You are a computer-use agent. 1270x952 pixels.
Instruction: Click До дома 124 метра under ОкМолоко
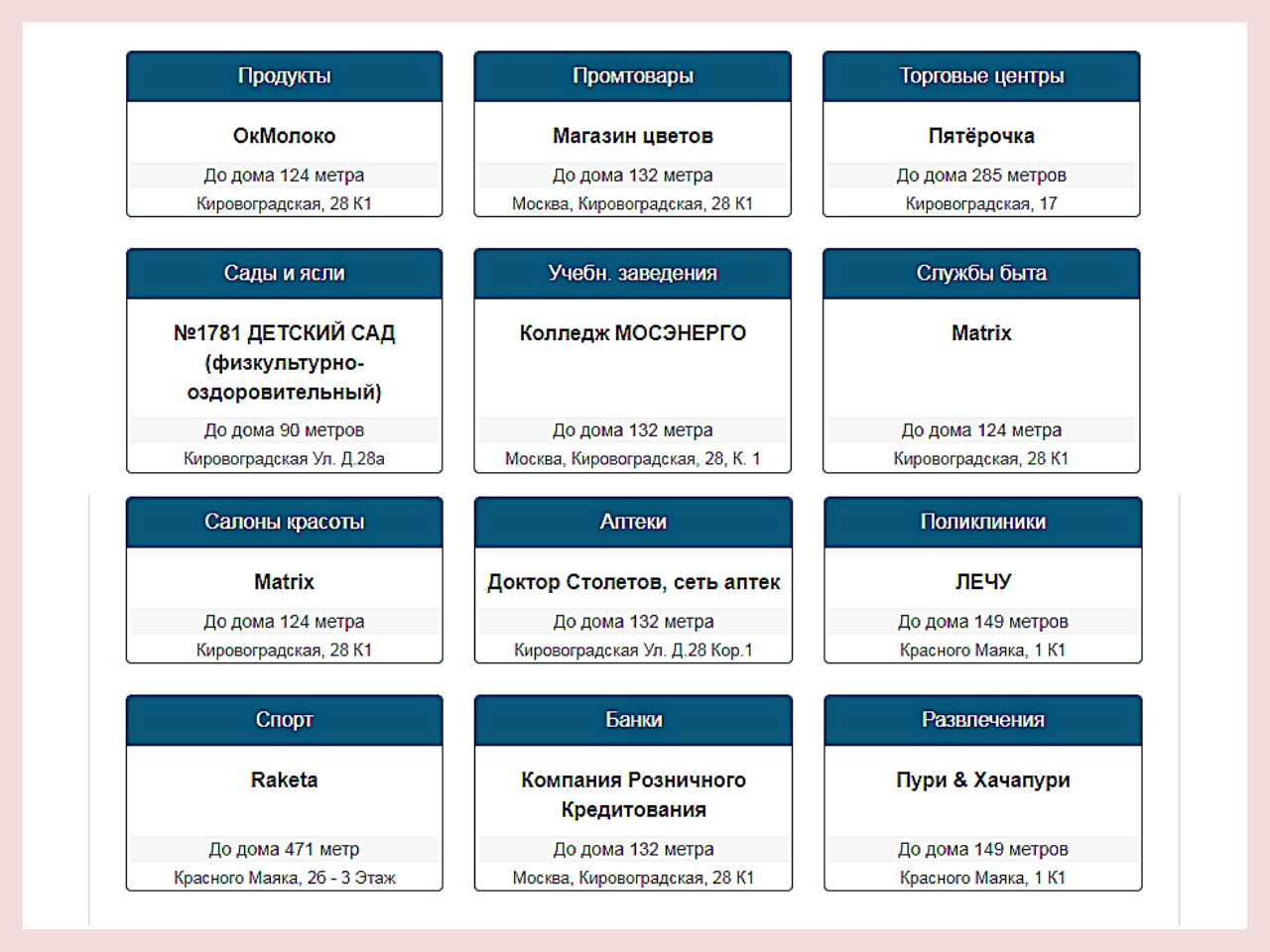(284, 176)
